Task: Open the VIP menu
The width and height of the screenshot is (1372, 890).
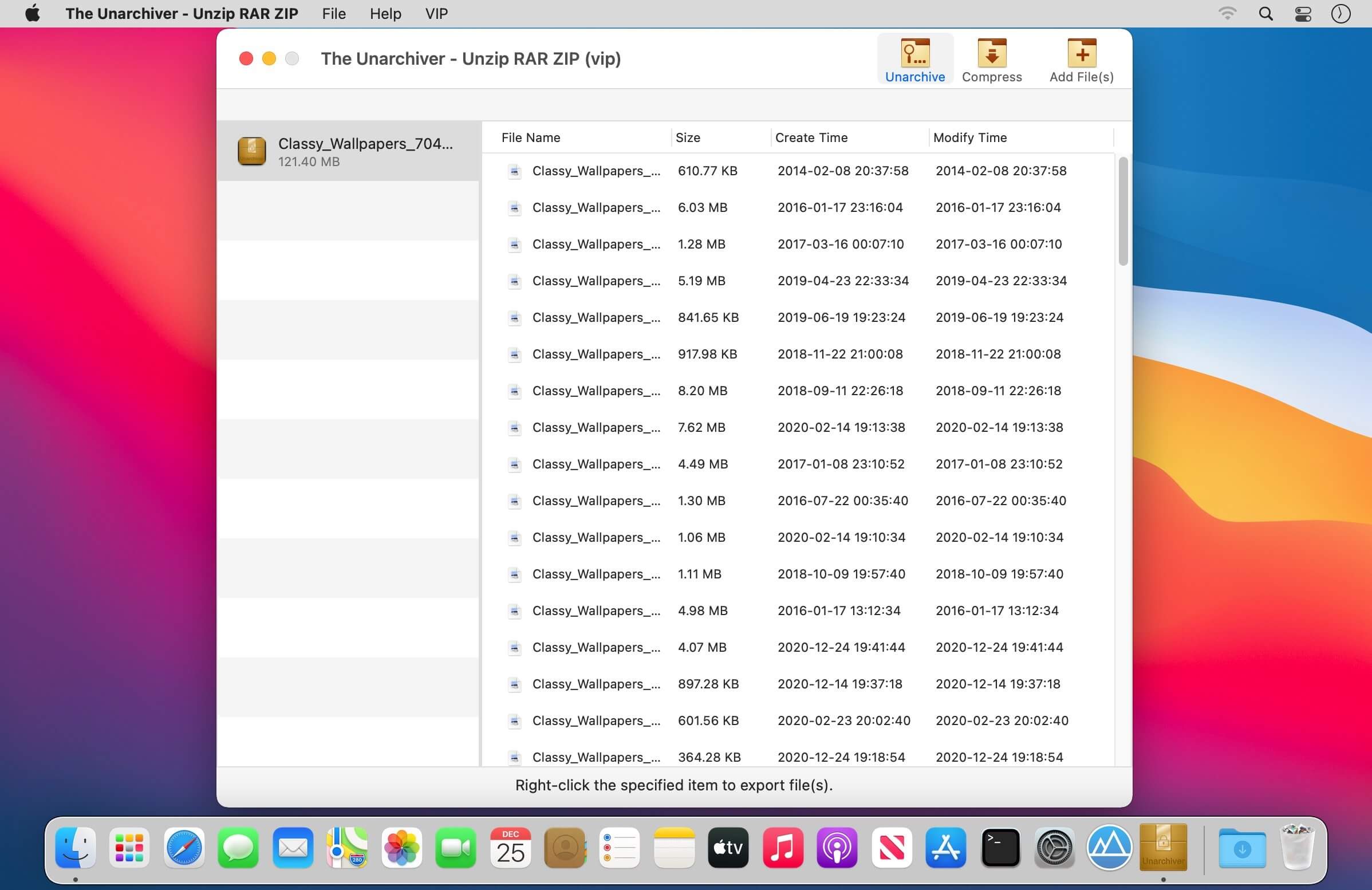Action: (436, 13)
